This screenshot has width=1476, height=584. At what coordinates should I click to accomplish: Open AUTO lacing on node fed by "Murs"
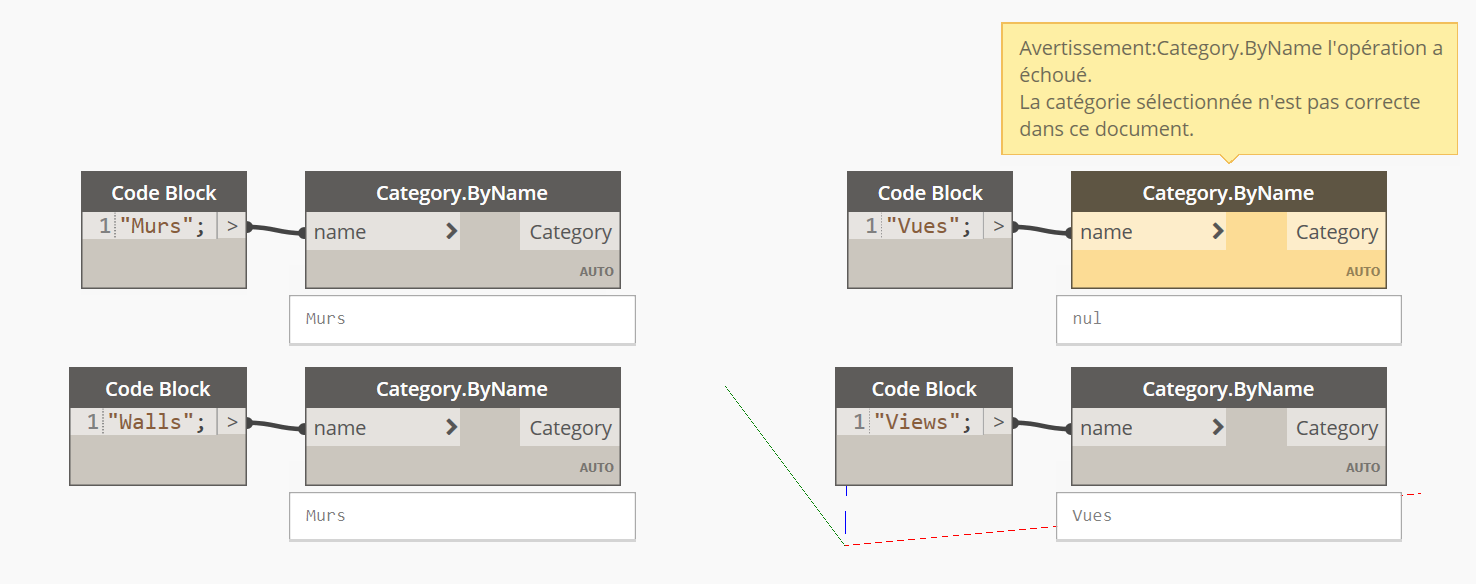tap(597, 271)
